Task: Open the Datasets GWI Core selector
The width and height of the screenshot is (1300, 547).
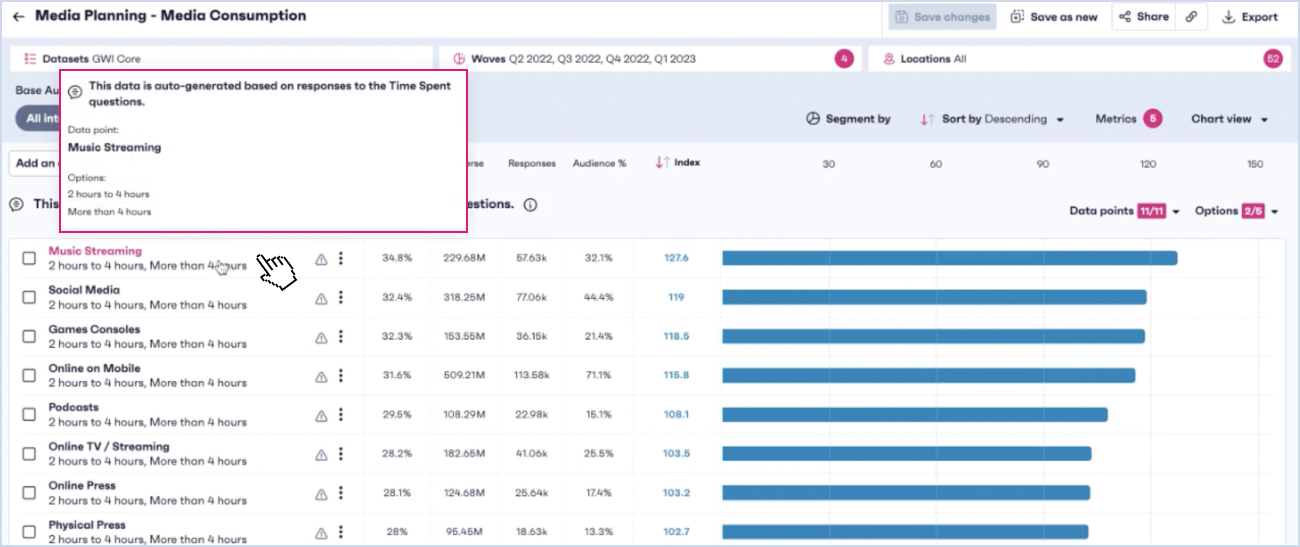Action: coord(222,59)
